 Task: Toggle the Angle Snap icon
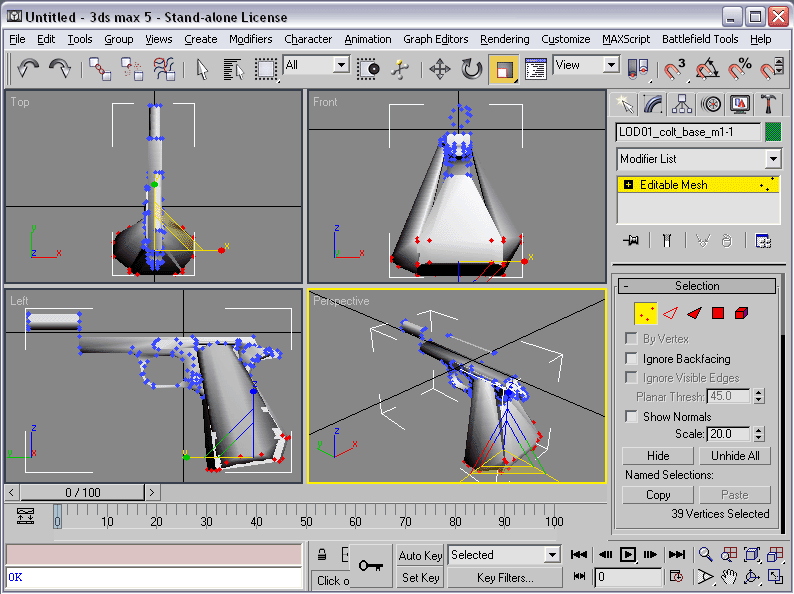click(707, 69)
